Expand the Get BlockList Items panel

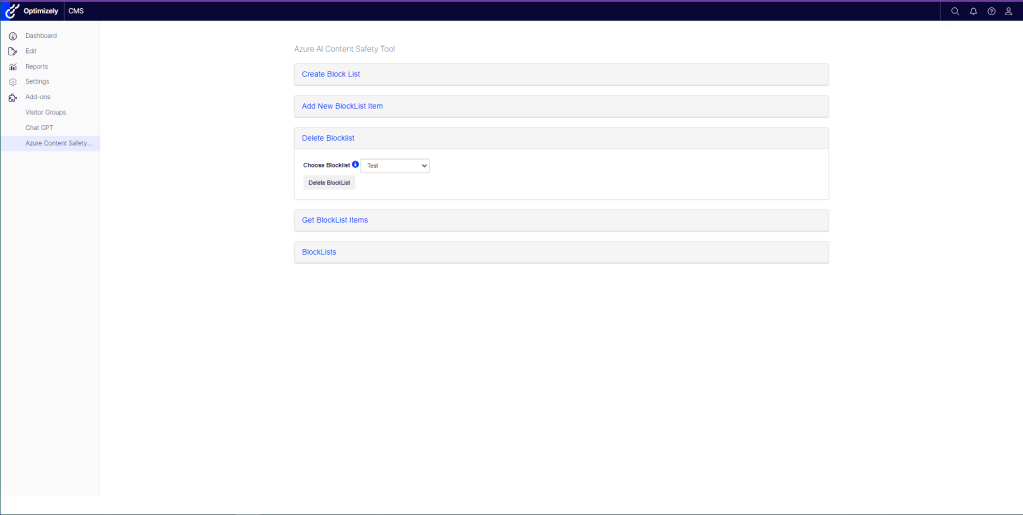[x=561, y=220]
